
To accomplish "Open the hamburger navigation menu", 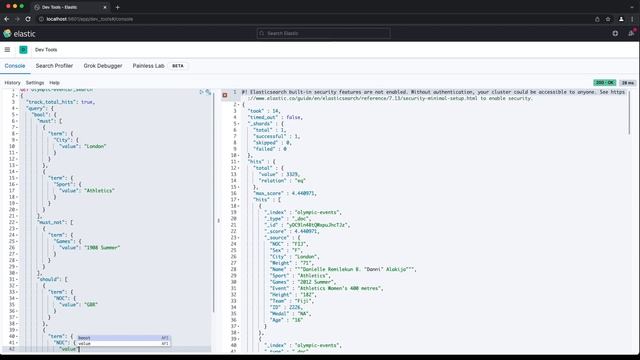I will tap(7, 49).
